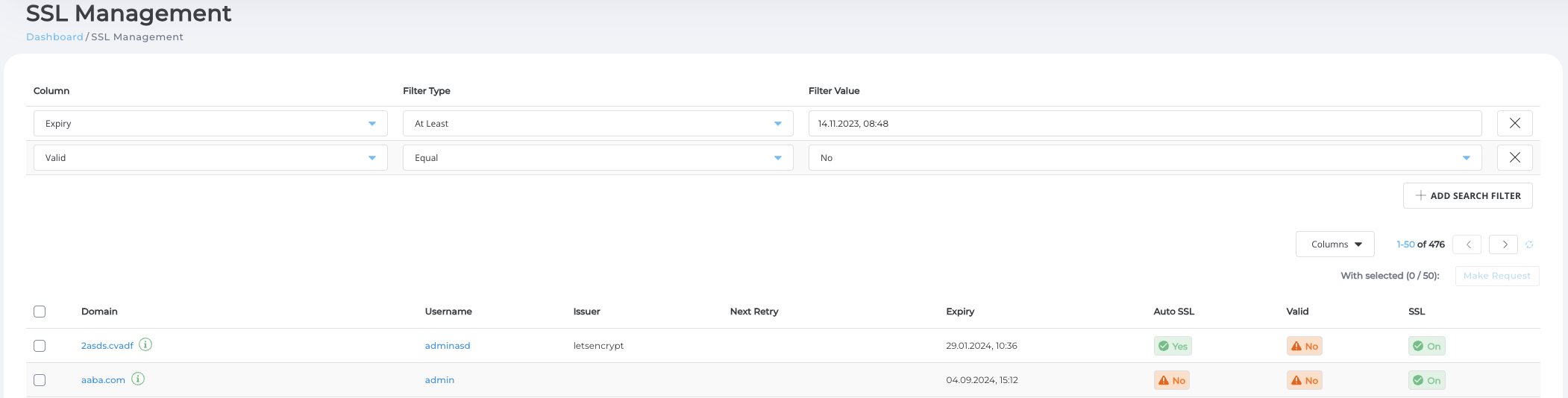Sort by the Domain column header
1568x398 pixels.
(x=99, y=312)
